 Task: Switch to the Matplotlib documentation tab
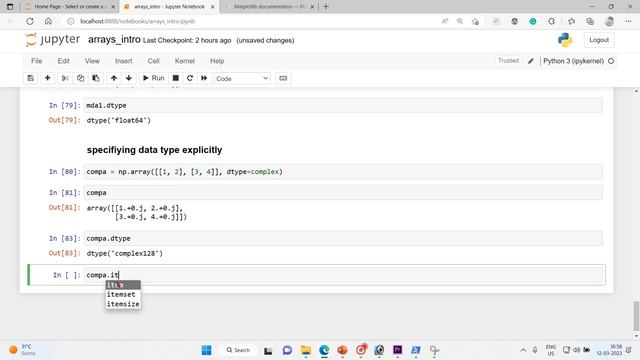click(x=269, y=7)
